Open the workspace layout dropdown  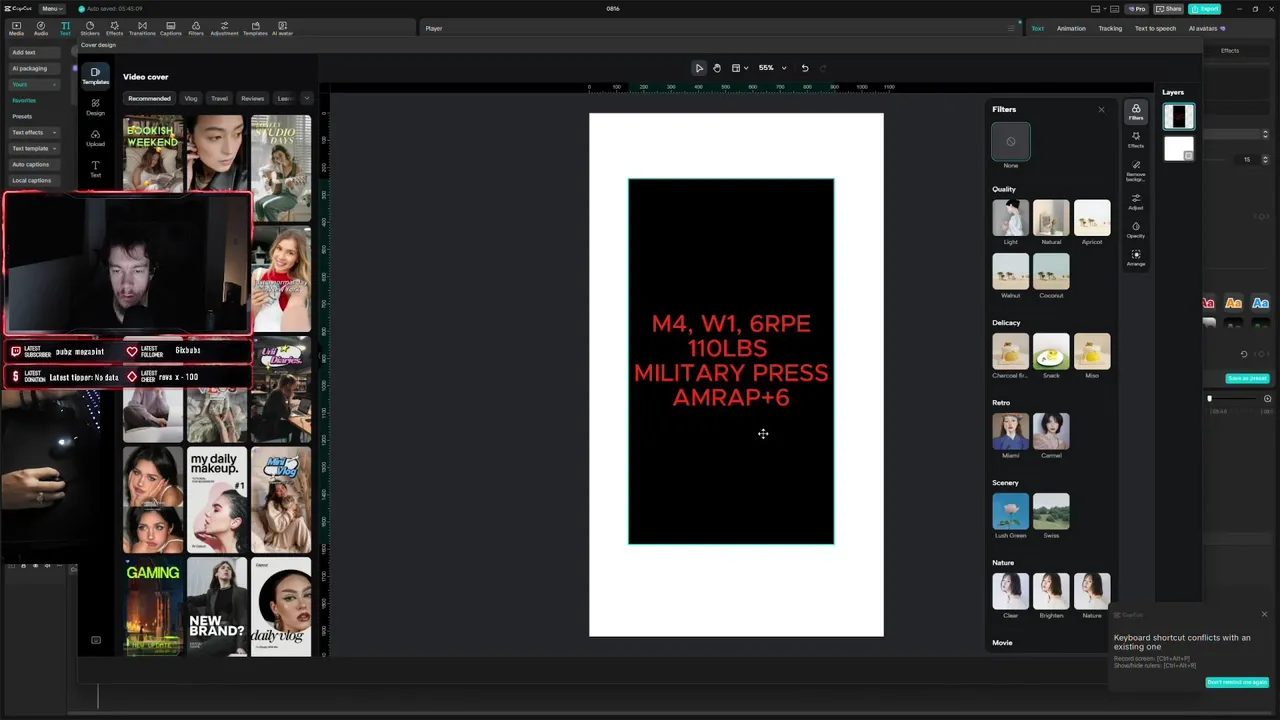click(x=1099, y=9)
